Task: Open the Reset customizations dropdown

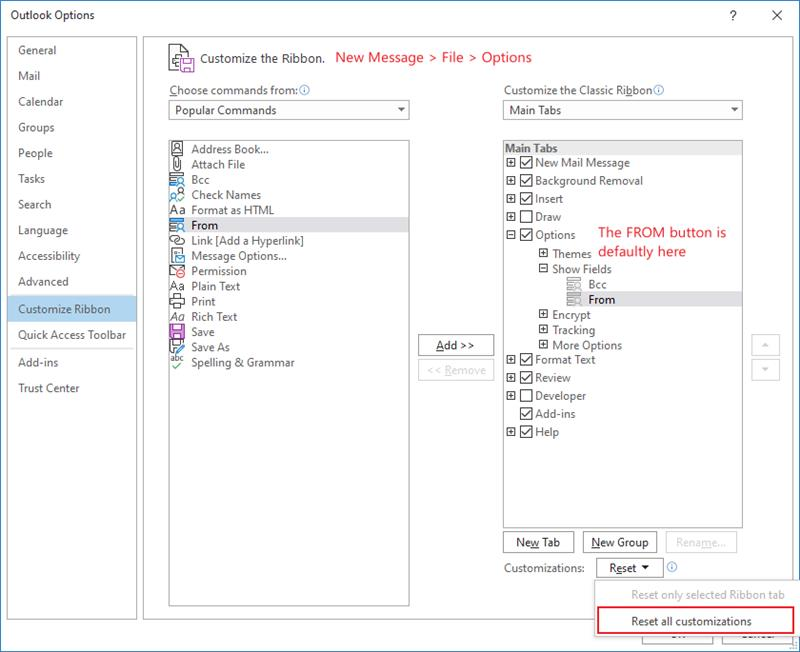Action: click(x=630, y=568)
